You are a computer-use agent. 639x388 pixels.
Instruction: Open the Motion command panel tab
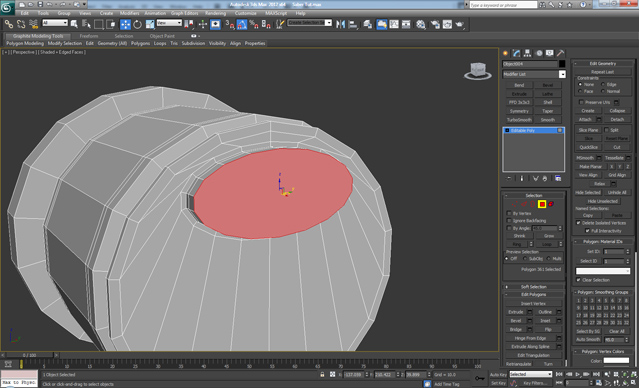tap(539, 53)
